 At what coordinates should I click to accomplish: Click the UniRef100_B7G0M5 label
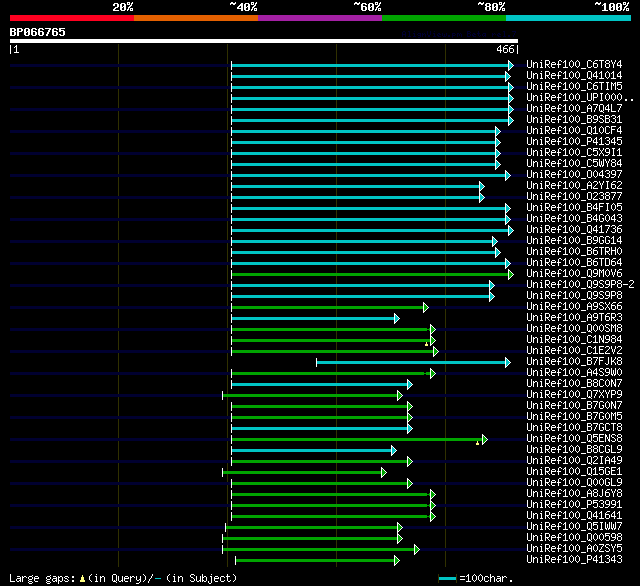coord(574,417)
